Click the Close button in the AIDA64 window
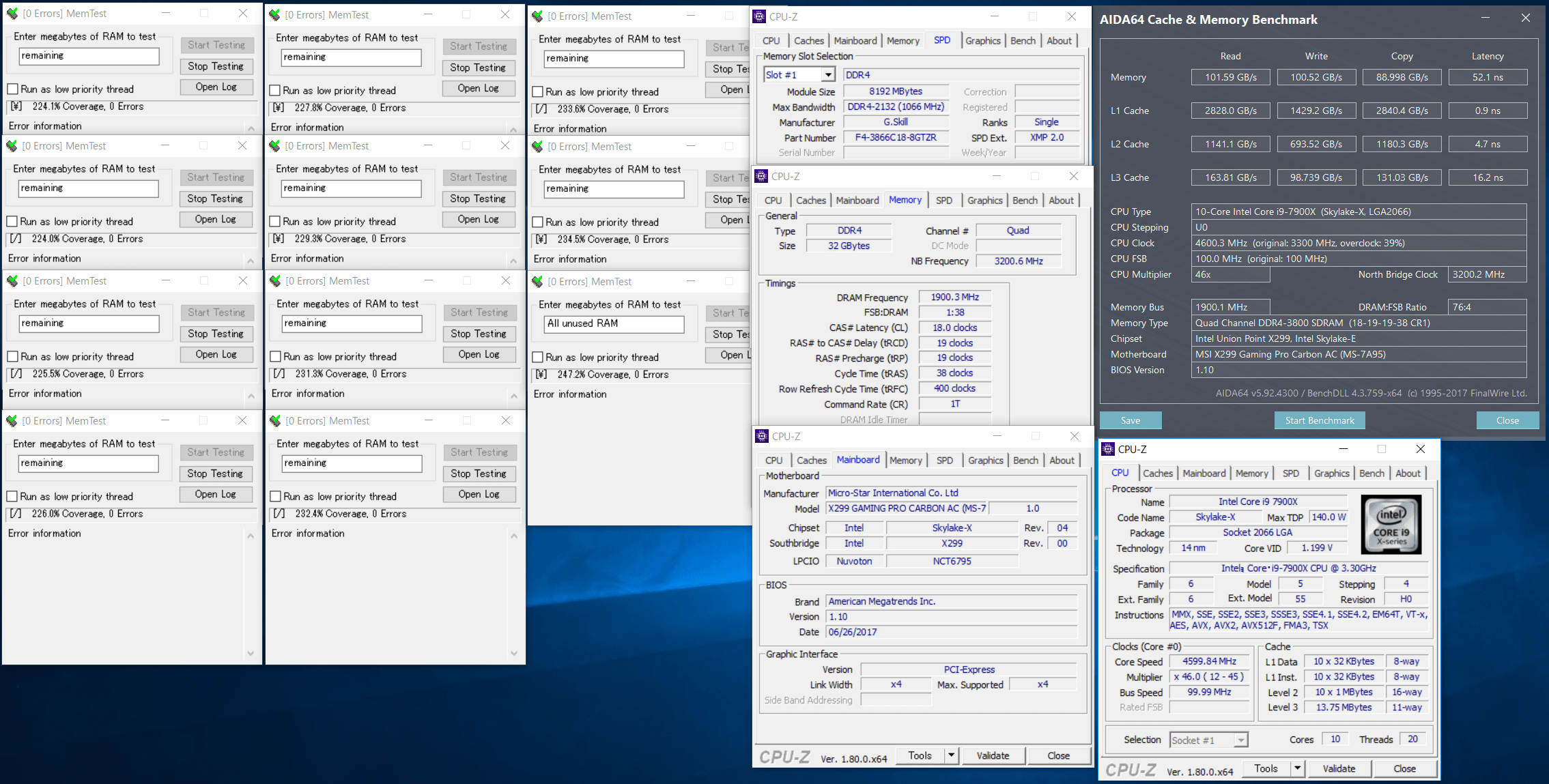The height and width of the screenshot is (784, 1549). [x=1507, y=420]
